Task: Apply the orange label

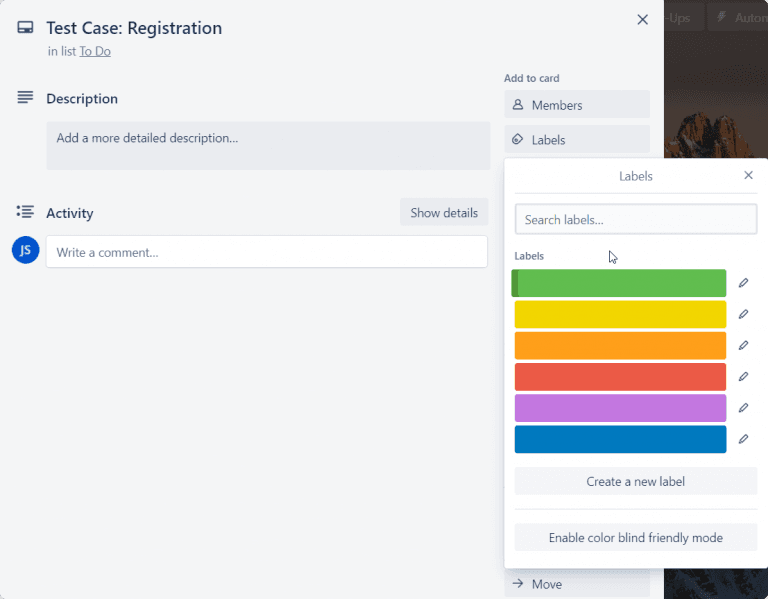Action: tap(620, 345)
